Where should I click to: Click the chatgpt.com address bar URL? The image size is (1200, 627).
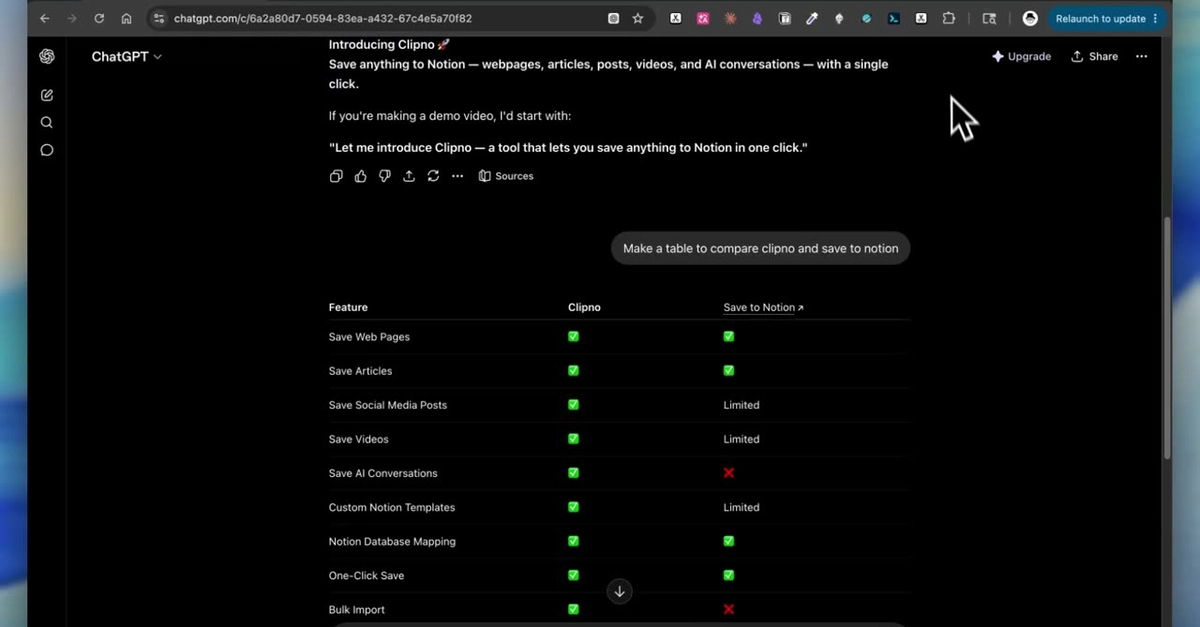click(323, 18)
